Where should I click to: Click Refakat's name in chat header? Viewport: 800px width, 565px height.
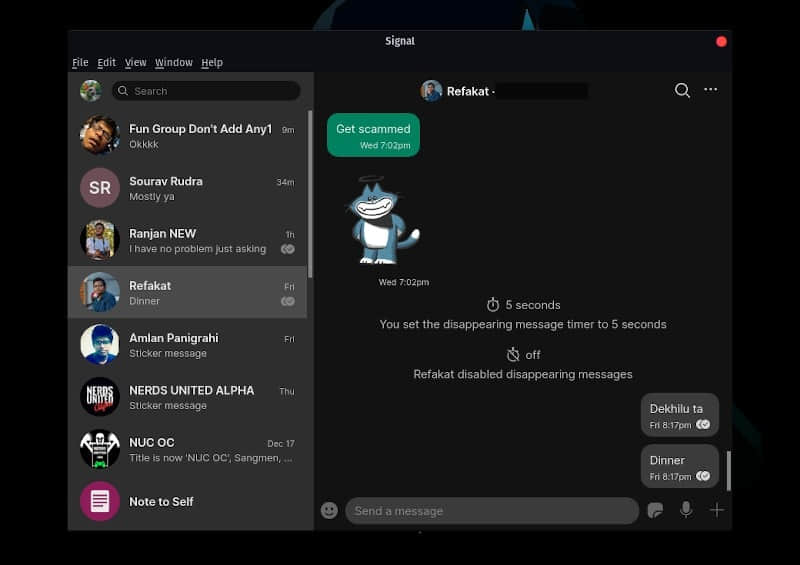pyautogui.click(x=467, y=91)
